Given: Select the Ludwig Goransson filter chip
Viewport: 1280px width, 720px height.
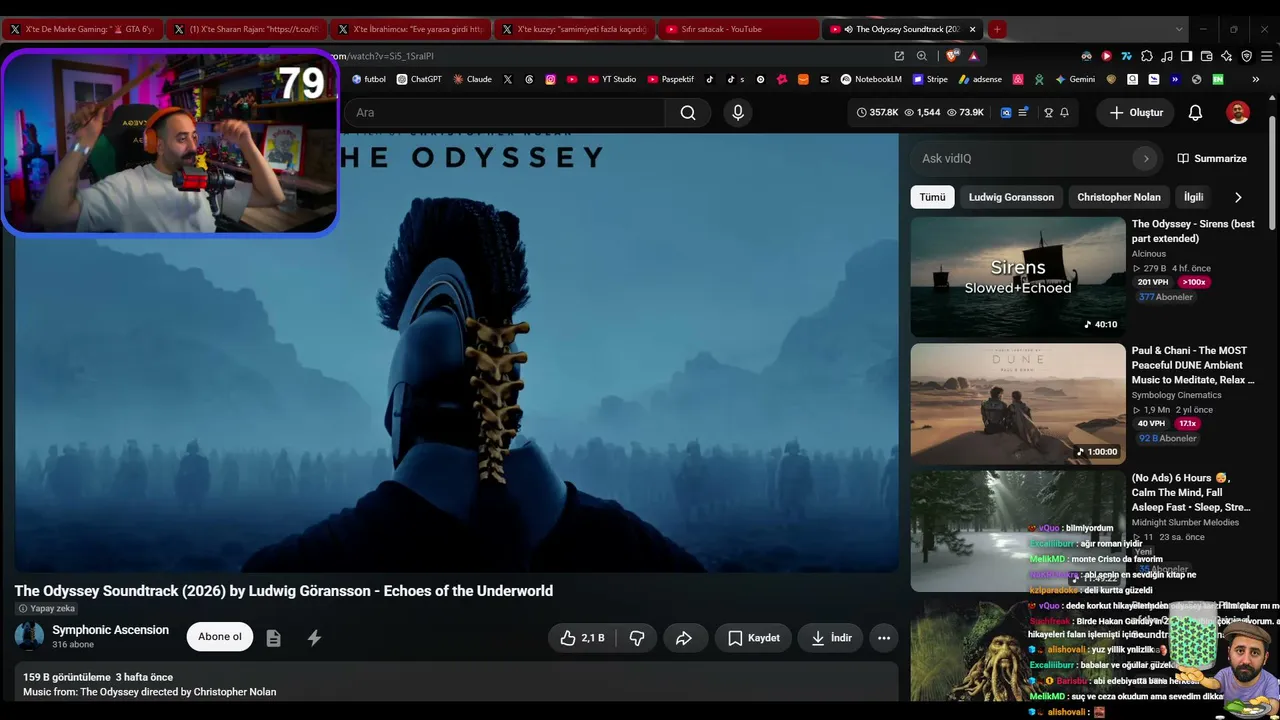Looking at the screenshot, I should click(x=1011, y=197).
